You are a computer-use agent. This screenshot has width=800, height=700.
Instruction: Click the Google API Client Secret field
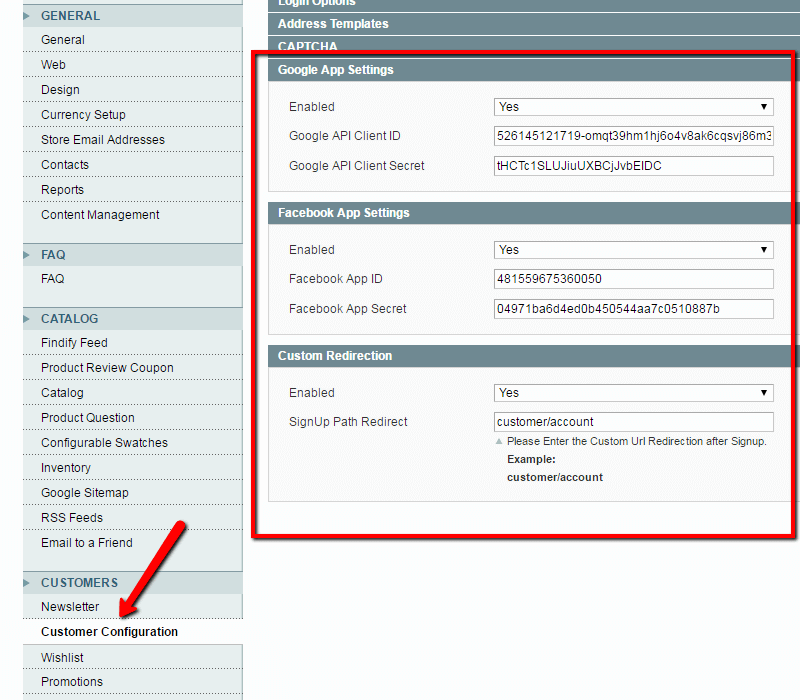(x=633, y=166)
